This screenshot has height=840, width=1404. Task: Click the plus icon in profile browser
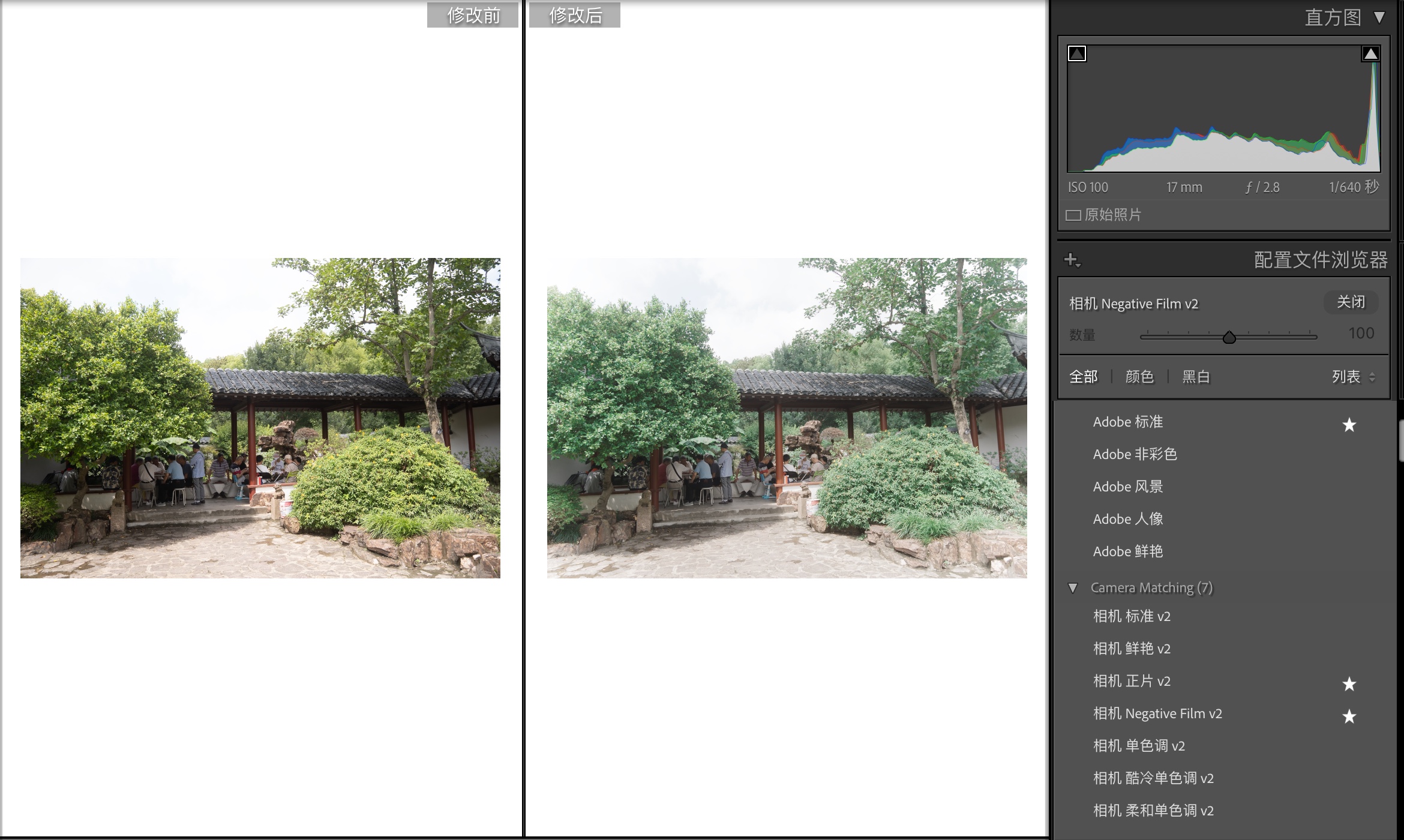pos(1071,260)
